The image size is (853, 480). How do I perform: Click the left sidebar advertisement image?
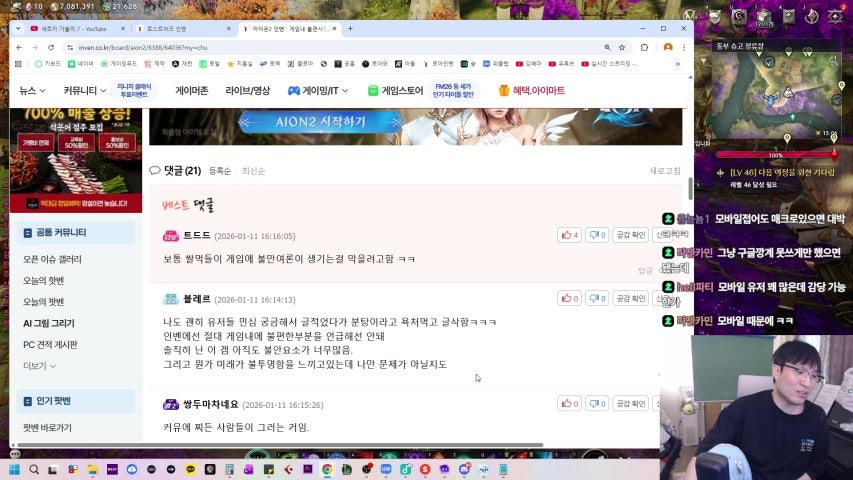(x=76, y=160)
